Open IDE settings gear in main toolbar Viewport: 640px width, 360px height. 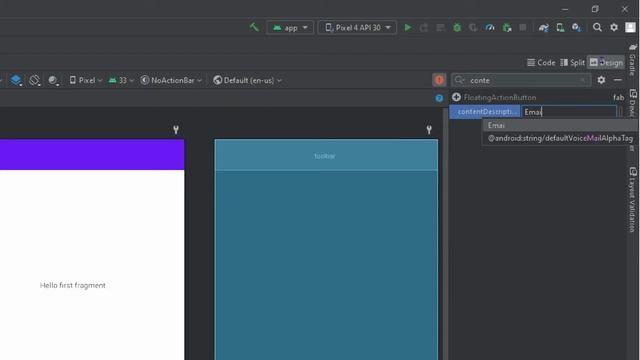click(614, 27)
